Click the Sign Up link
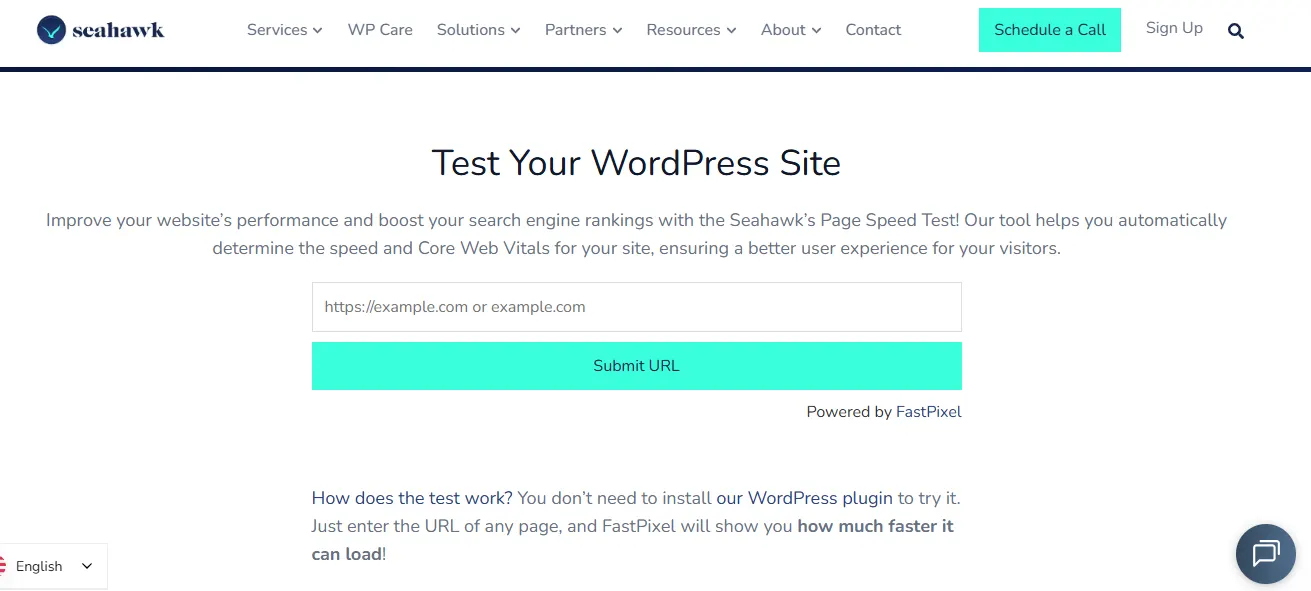The width and height of the screenshot is (1311, 591). pos(1174,28)
